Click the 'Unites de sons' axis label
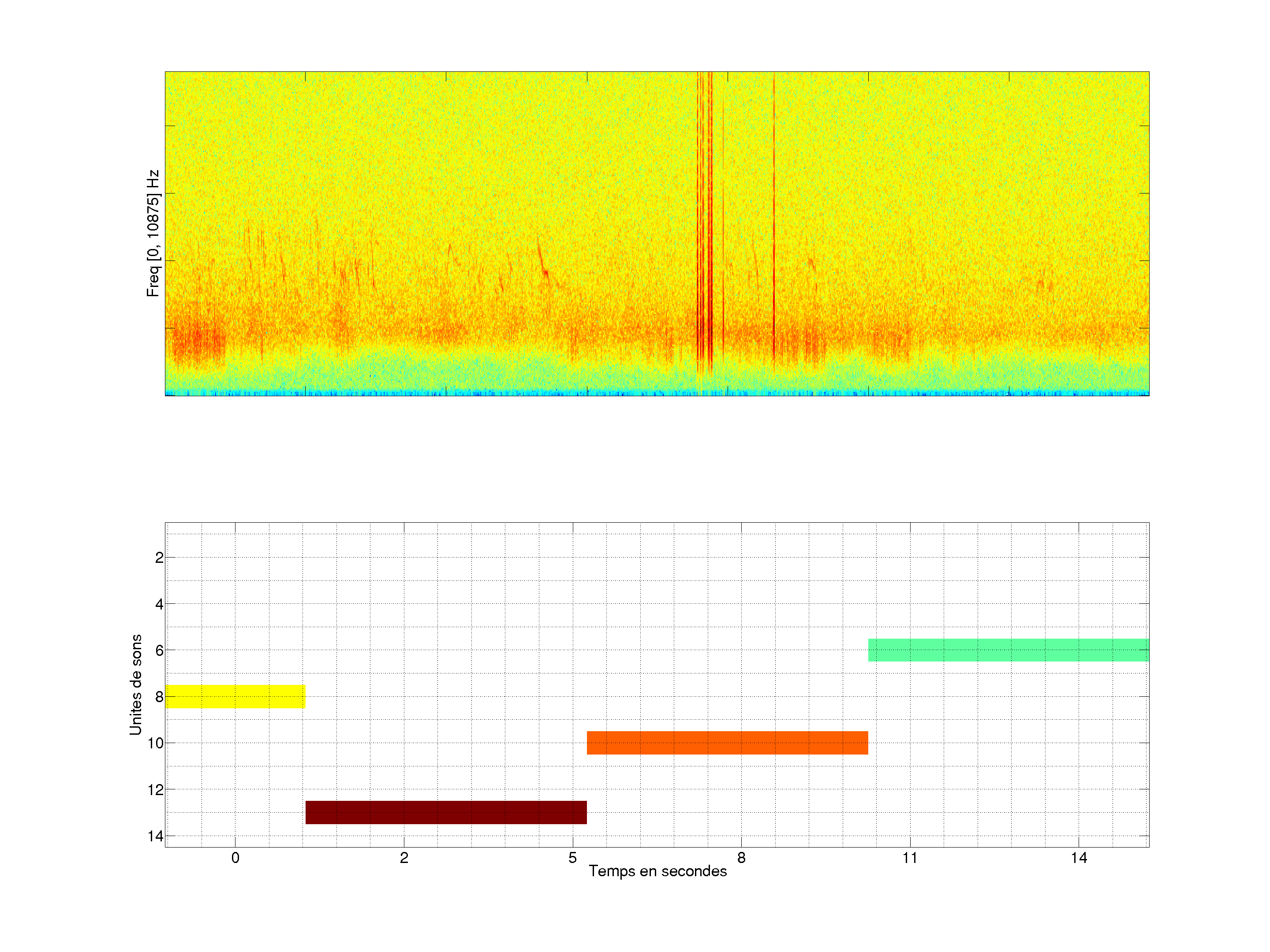The height and width of the screenshot is (952, 1270). (x=135, y=684)
